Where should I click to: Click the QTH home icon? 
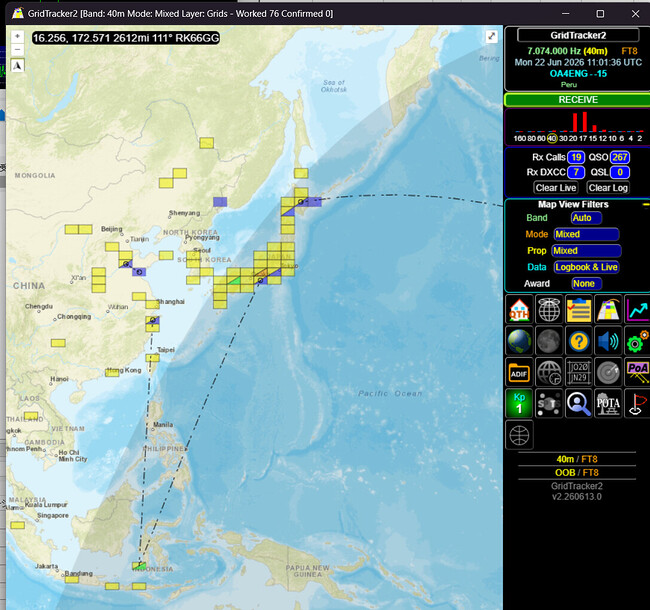(x=519, y=309)
